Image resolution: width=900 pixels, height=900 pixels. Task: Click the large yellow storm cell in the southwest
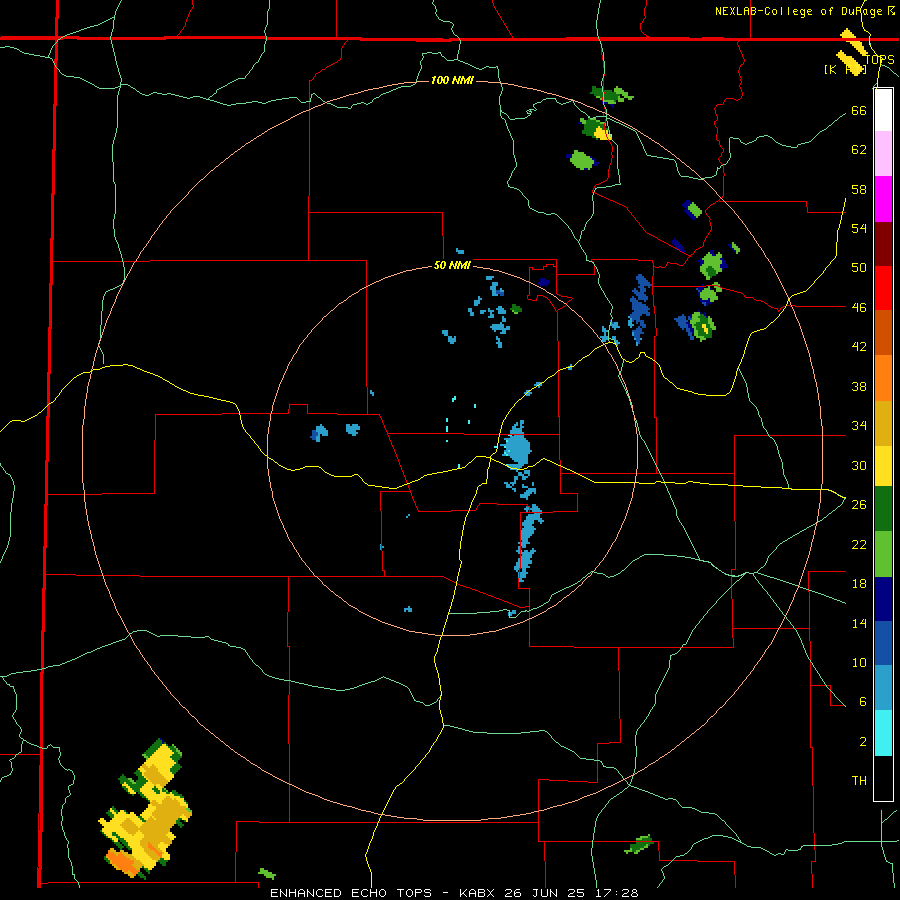pos(146,811)
